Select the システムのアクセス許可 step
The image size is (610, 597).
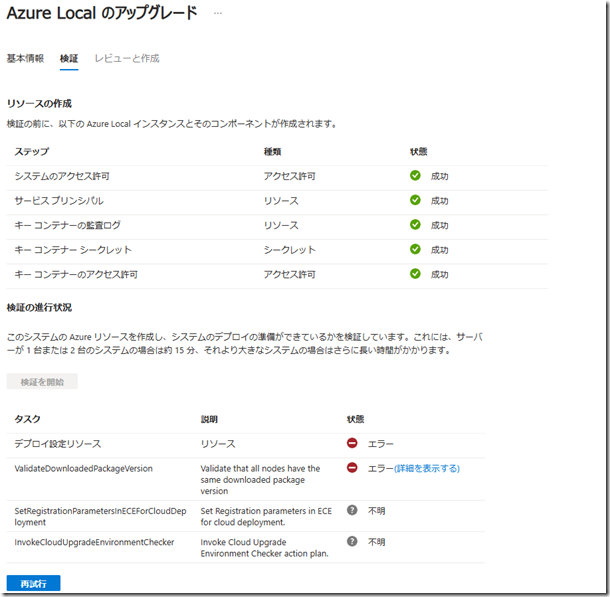click(x=62, y=176)
